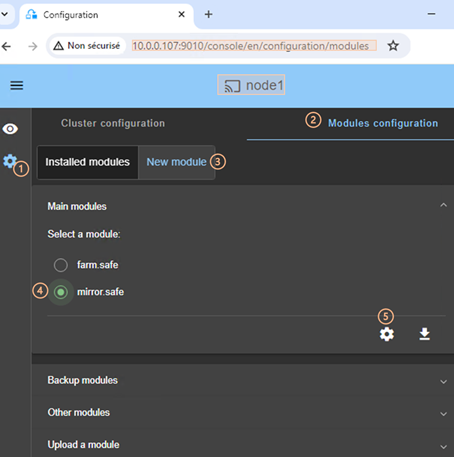Download the selected module package
This screenshot has height=457, width=454.
point(424,334)
